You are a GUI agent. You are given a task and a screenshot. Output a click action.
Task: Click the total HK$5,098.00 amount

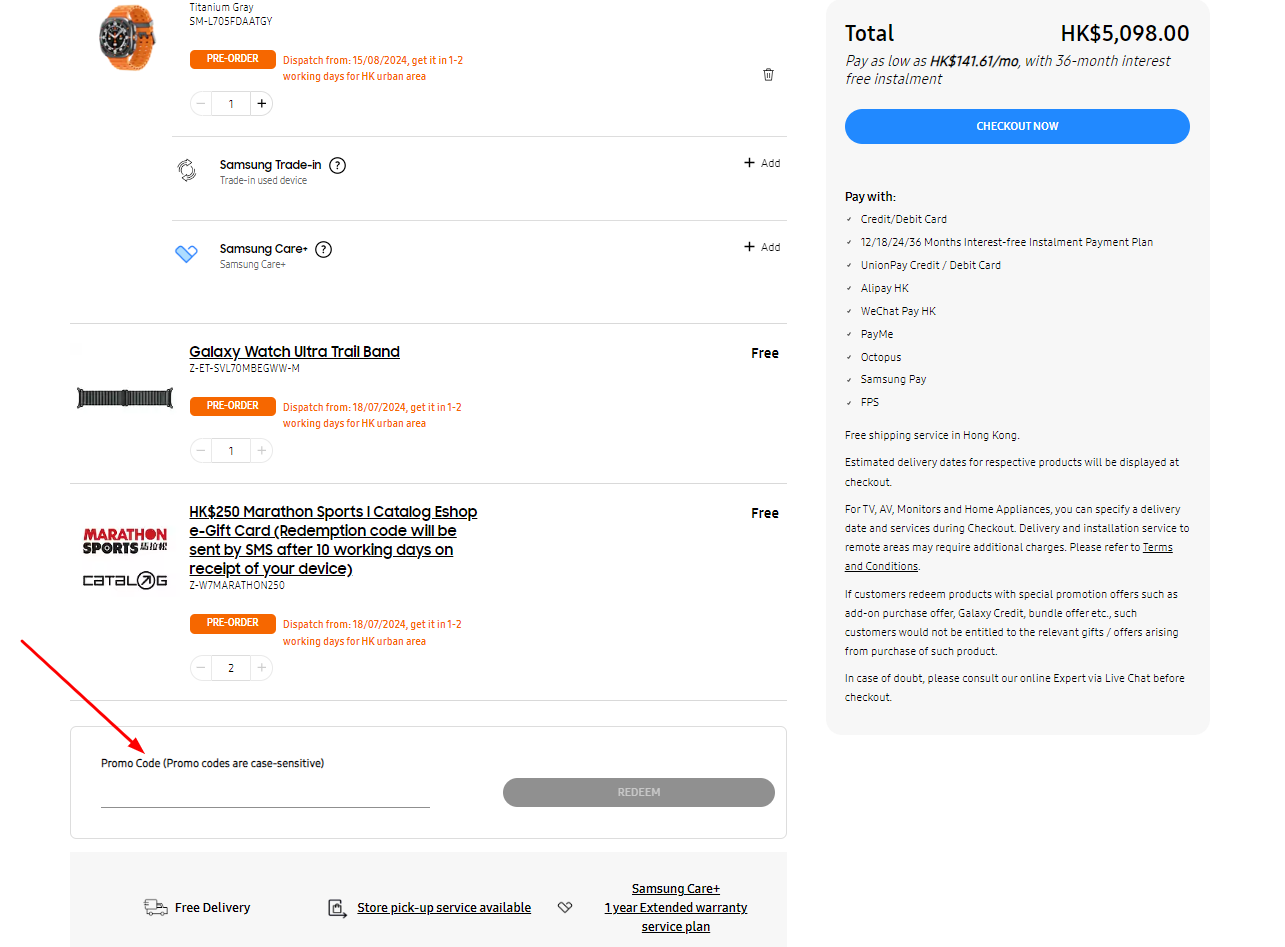pyautogui.click(x=1125, y=33)
